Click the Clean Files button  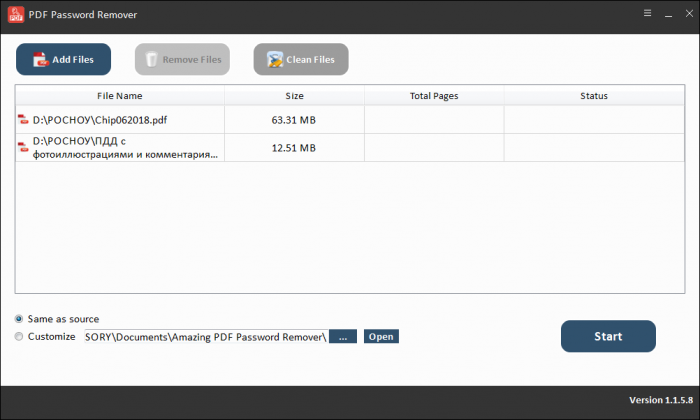(301, 59)
